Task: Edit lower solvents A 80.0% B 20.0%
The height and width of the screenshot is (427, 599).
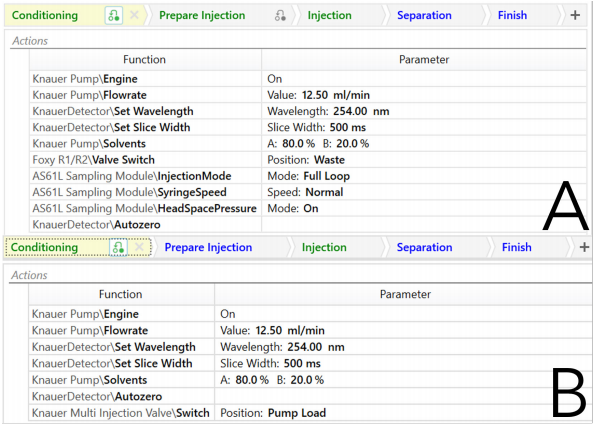Action: [x=272, y=380]
